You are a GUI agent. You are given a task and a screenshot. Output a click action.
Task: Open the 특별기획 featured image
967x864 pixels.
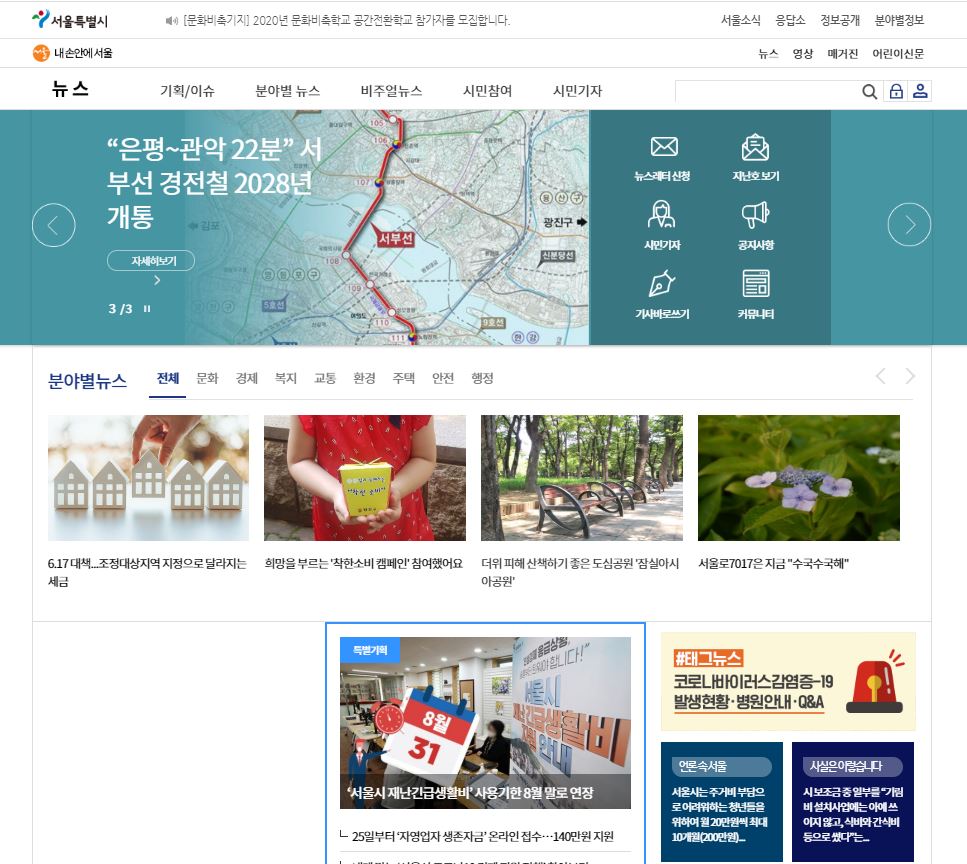[x=485, y=723]
